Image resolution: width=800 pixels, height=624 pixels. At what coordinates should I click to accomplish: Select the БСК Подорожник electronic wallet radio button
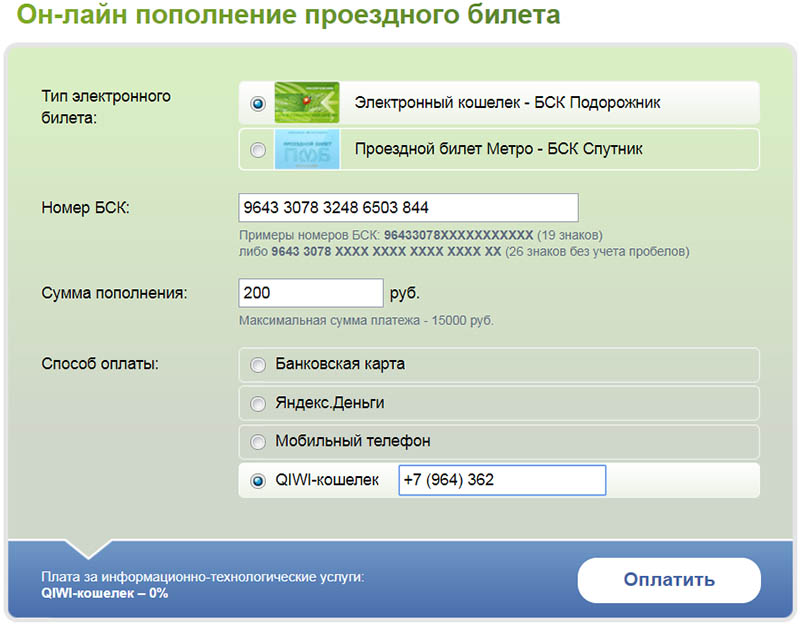point(258,104)
